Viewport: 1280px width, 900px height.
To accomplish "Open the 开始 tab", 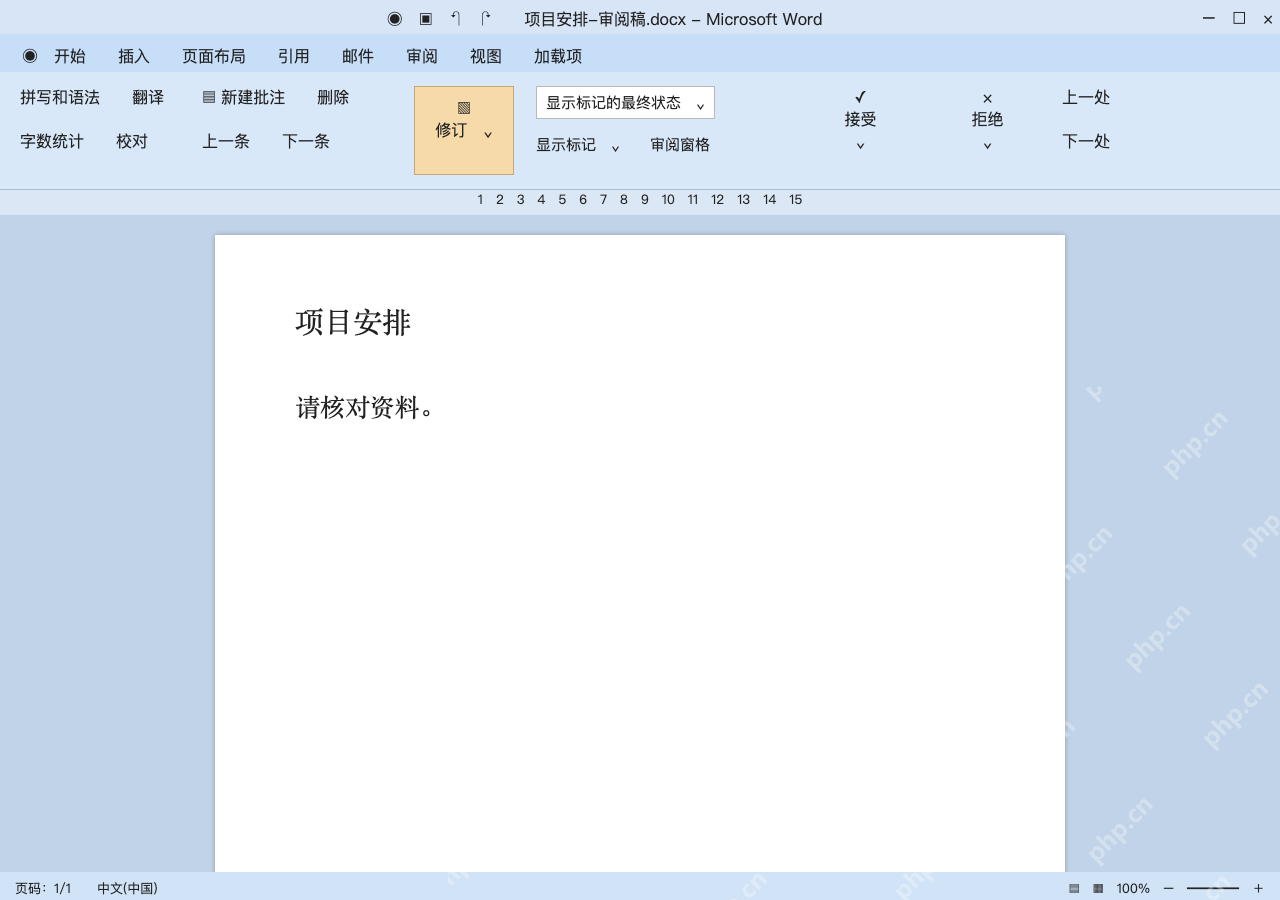I will (x=70, y=56).
